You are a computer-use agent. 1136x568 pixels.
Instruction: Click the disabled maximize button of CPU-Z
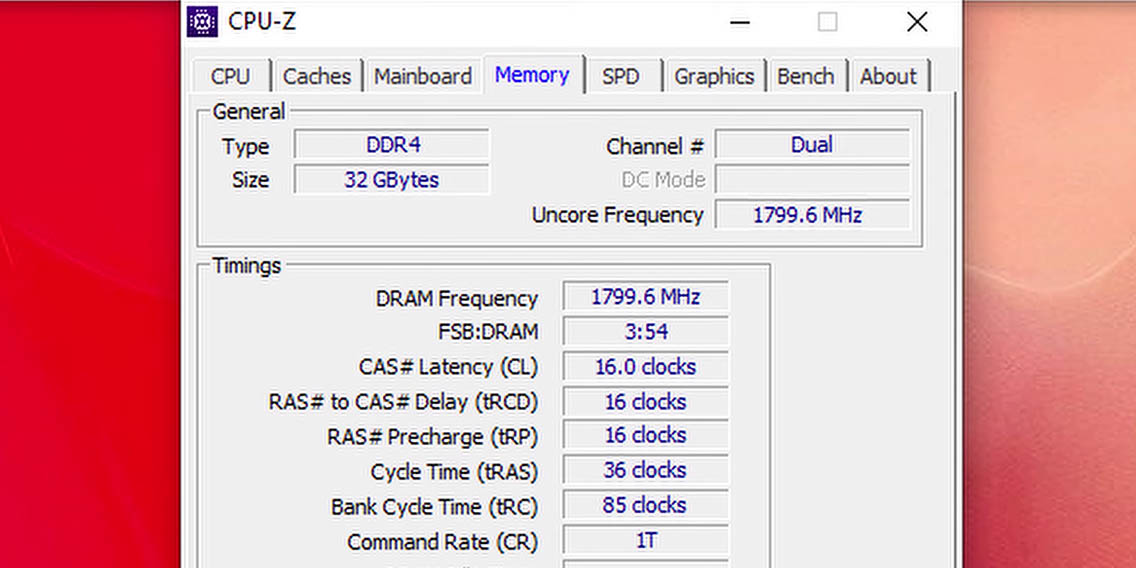(x=827, y=22)
